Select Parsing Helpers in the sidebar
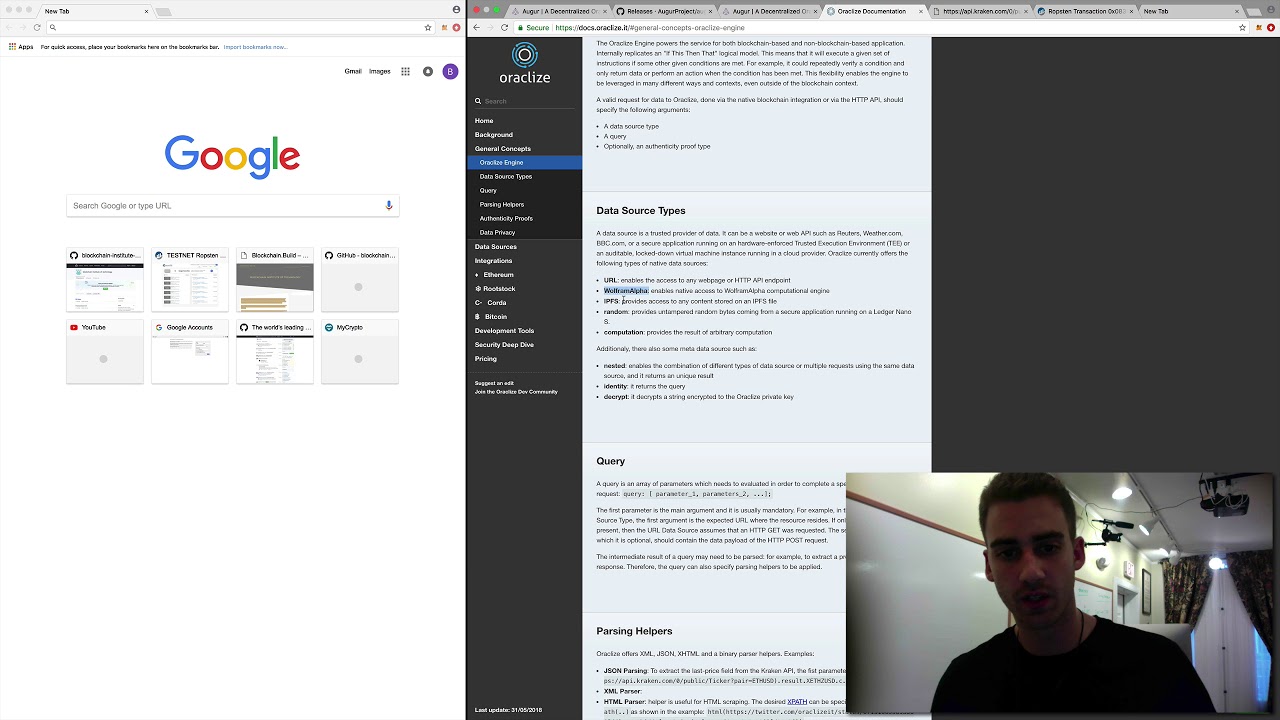The image size is (1280, 720). [524, 204]
